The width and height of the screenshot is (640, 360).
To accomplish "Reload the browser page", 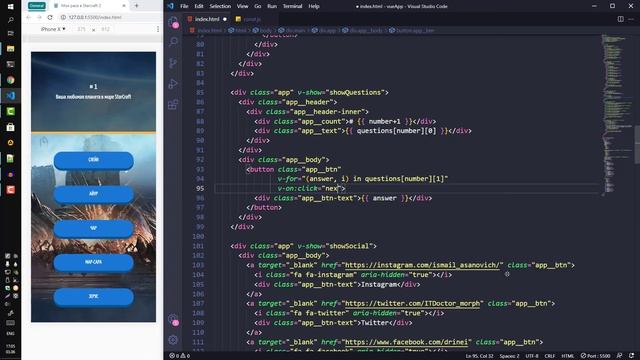I will point(50,18).
